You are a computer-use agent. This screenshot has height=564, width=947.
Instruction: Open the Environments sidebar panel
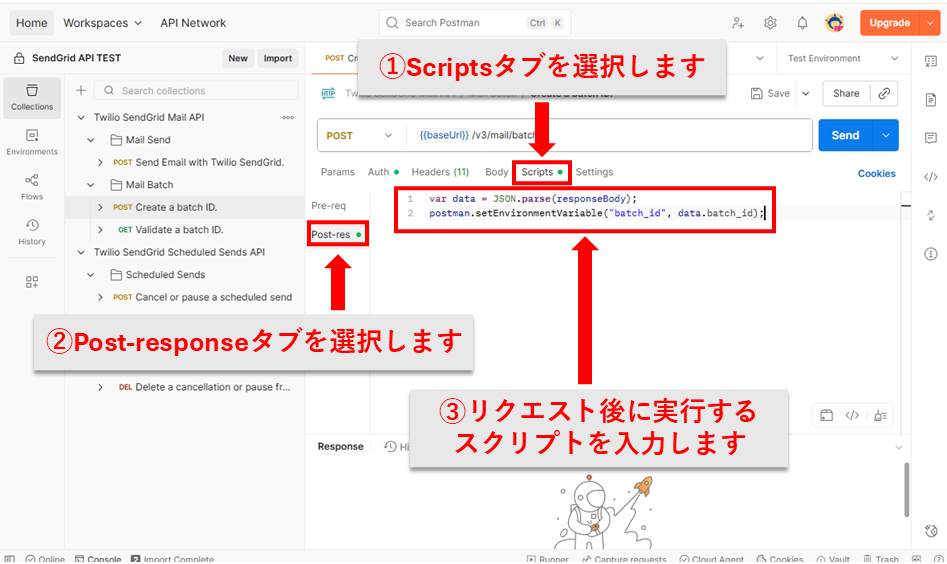[32, 143]
